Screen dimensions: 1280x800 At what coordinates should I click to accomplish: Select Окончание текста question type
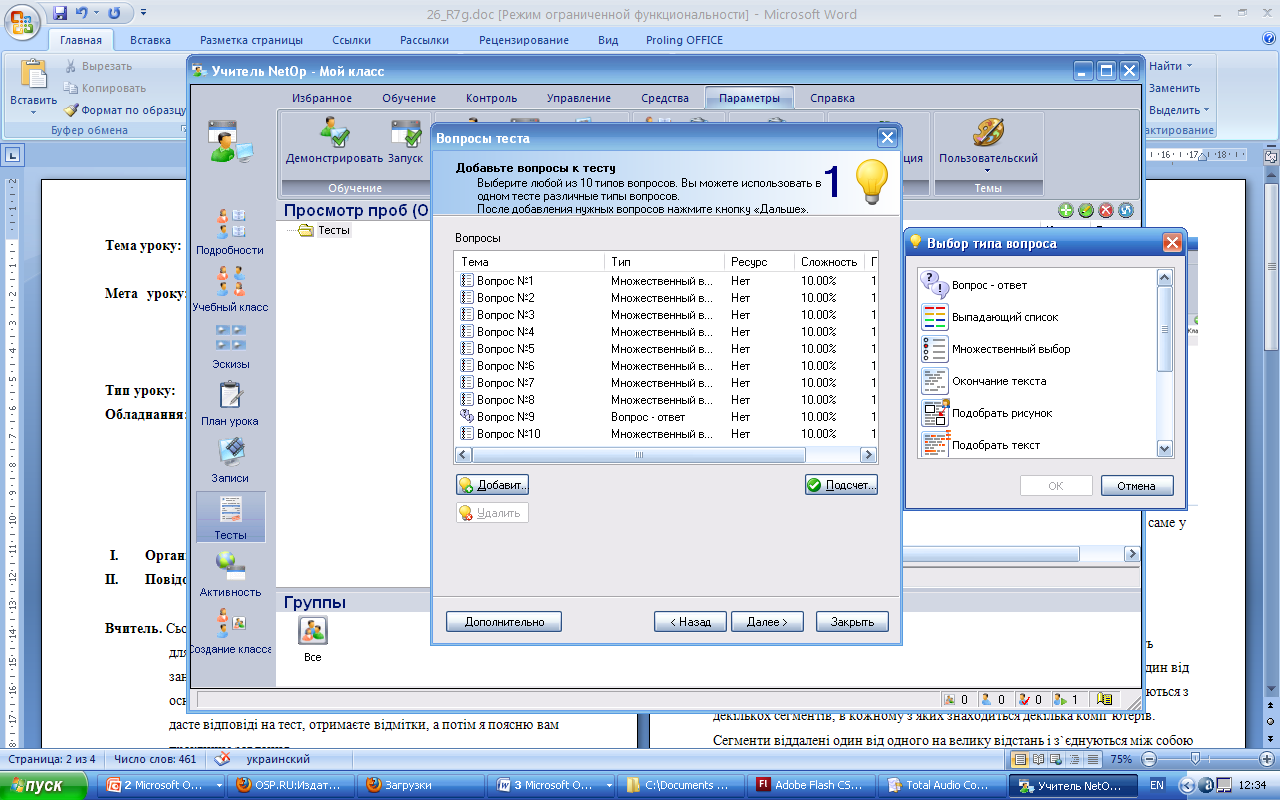[x=984, y=381]
